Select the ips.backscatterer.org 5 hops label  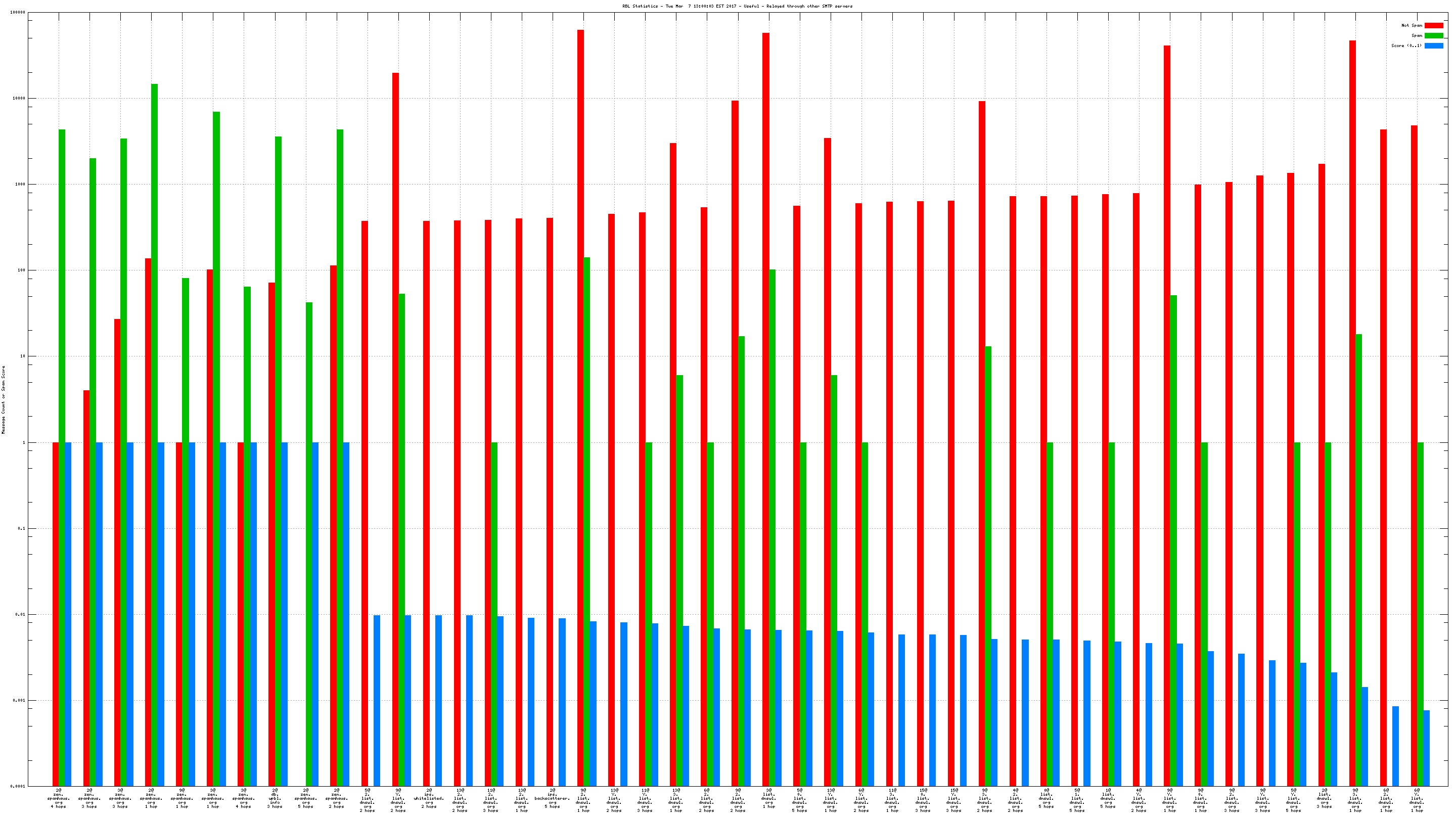pos(552,798)
